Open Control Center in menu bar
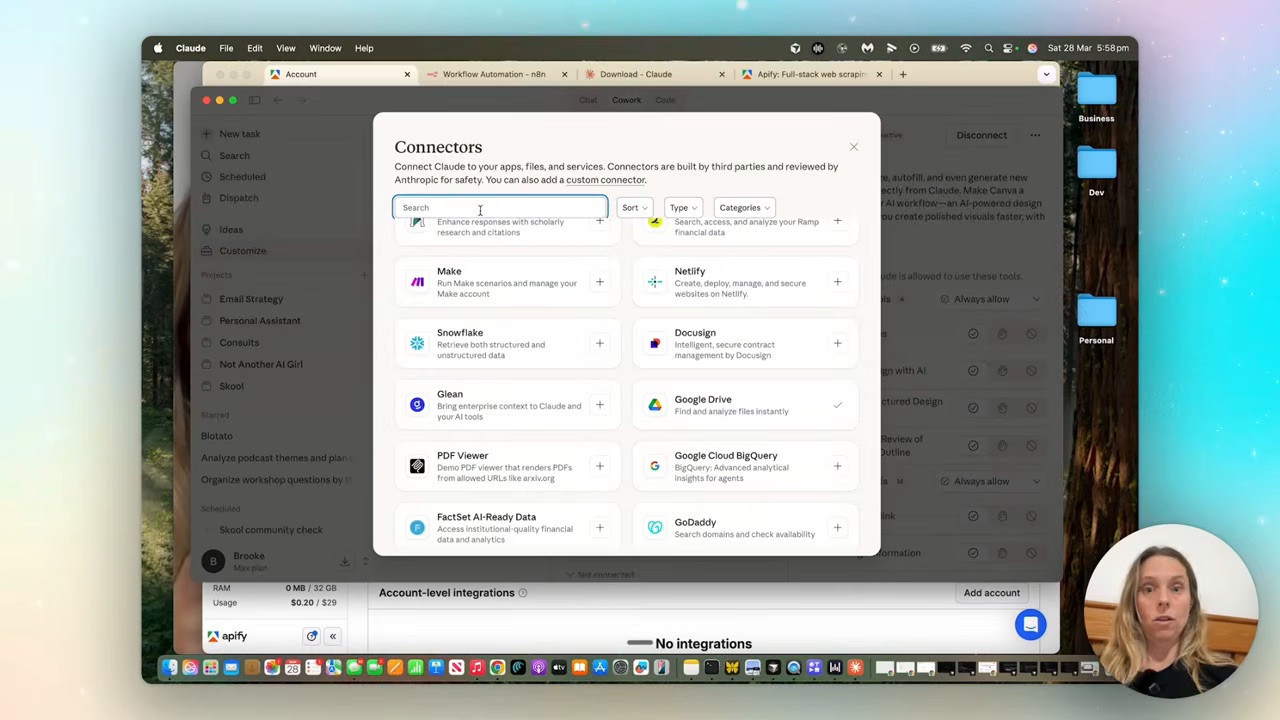Screen dimensions: 1280x720 (x=1010, y=48)
